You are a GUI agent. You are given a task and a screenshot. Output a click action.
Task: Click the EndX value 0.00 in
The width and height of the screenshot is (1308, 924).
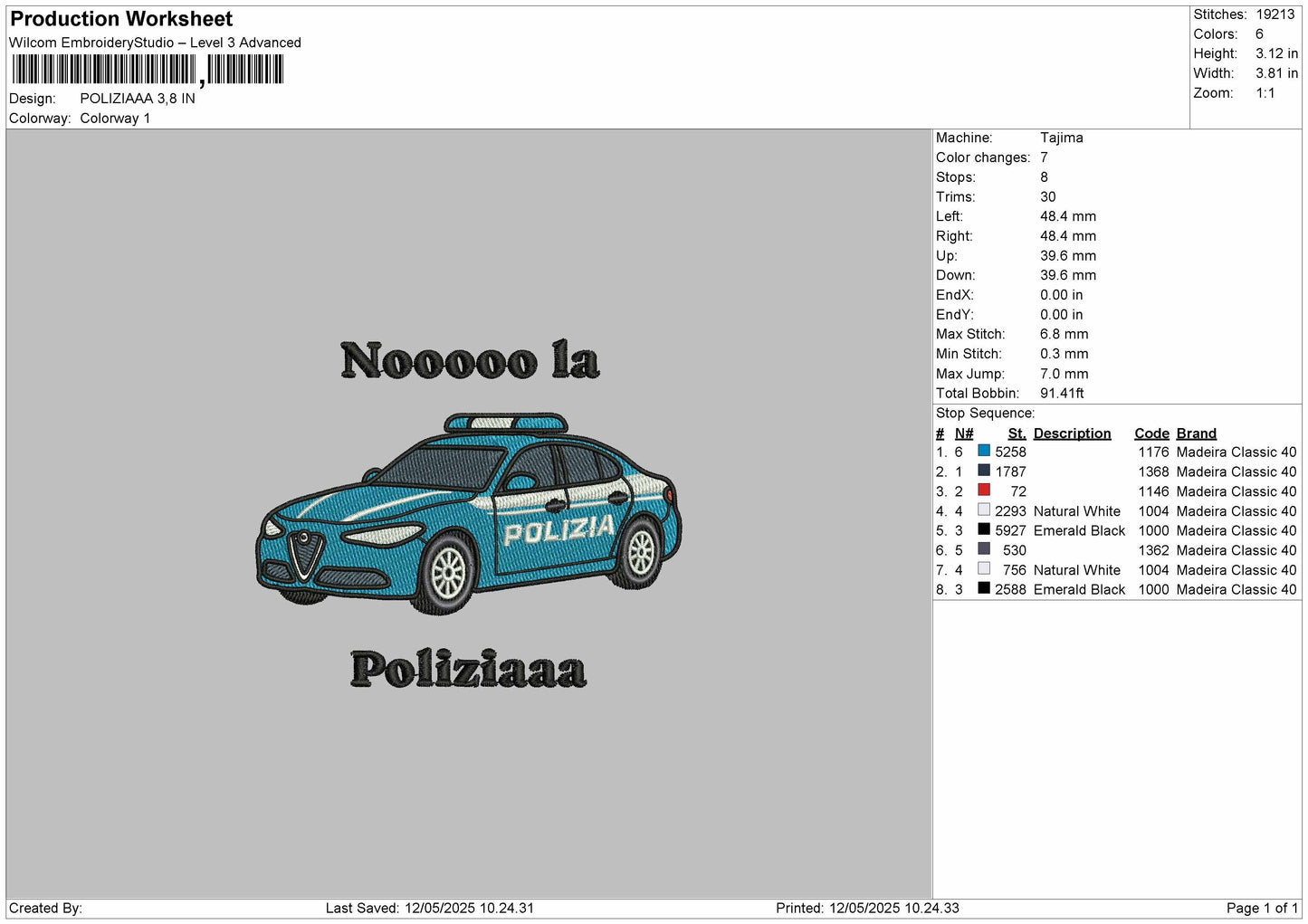[1061, 295]
